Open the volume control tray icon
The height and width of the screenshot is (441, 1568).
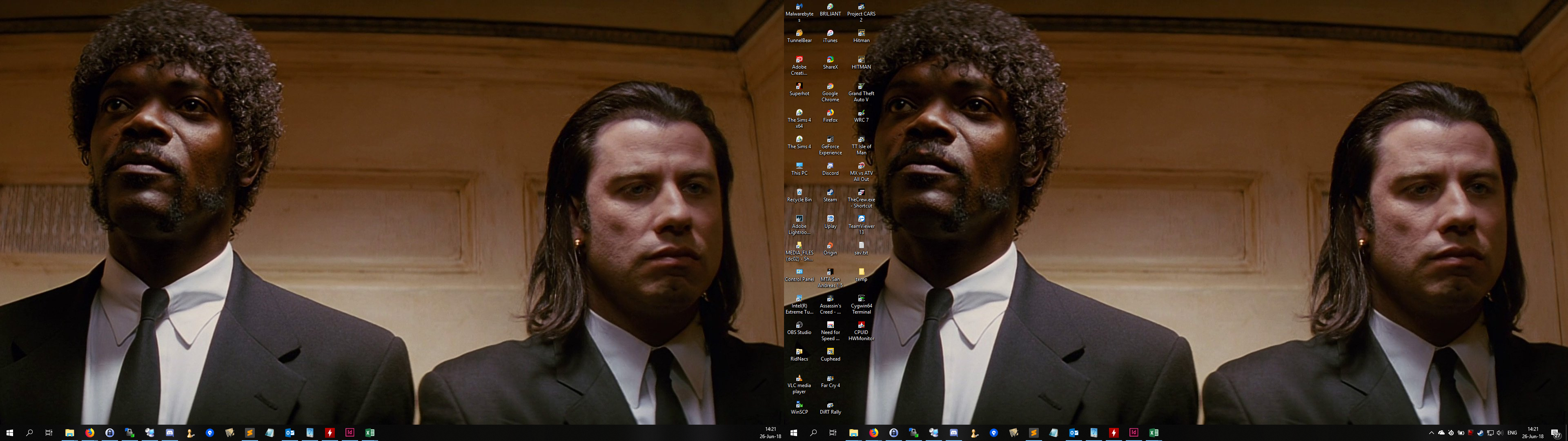1500,433
